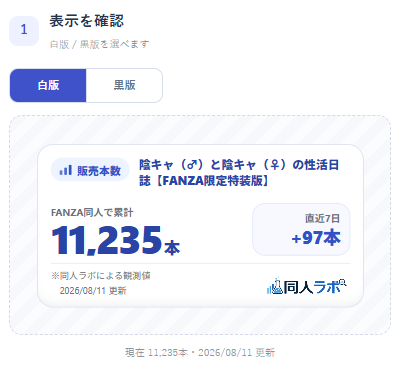The height and width of the screenshot is (372, 407).
Task: Click the 直近7日 +97本 box
Action: (301, 229)
